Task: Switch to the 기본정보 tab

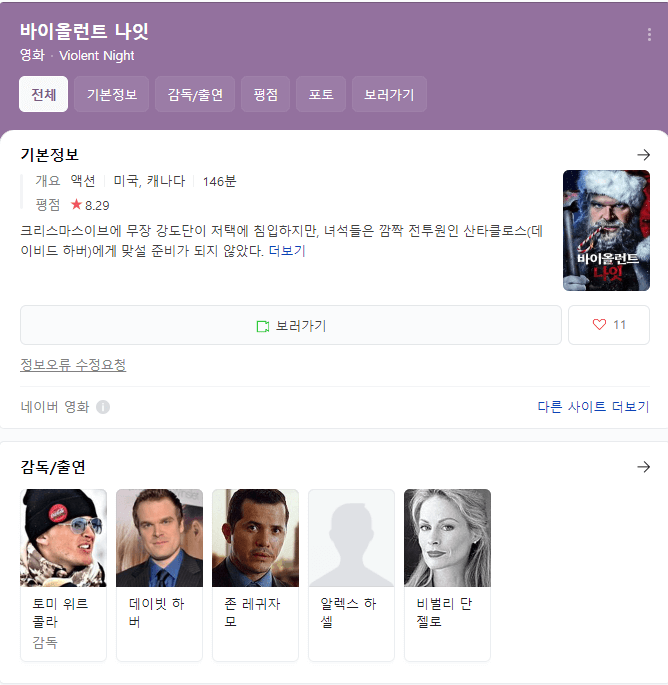Action: pyautogui.click(x=111, y=94)
